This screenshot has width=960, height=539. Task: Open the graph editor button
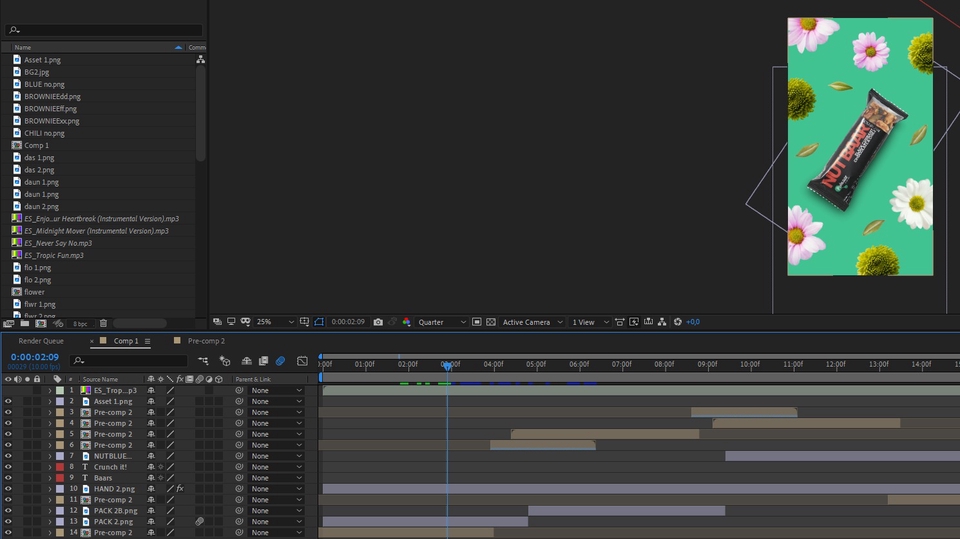coord(302,361)
